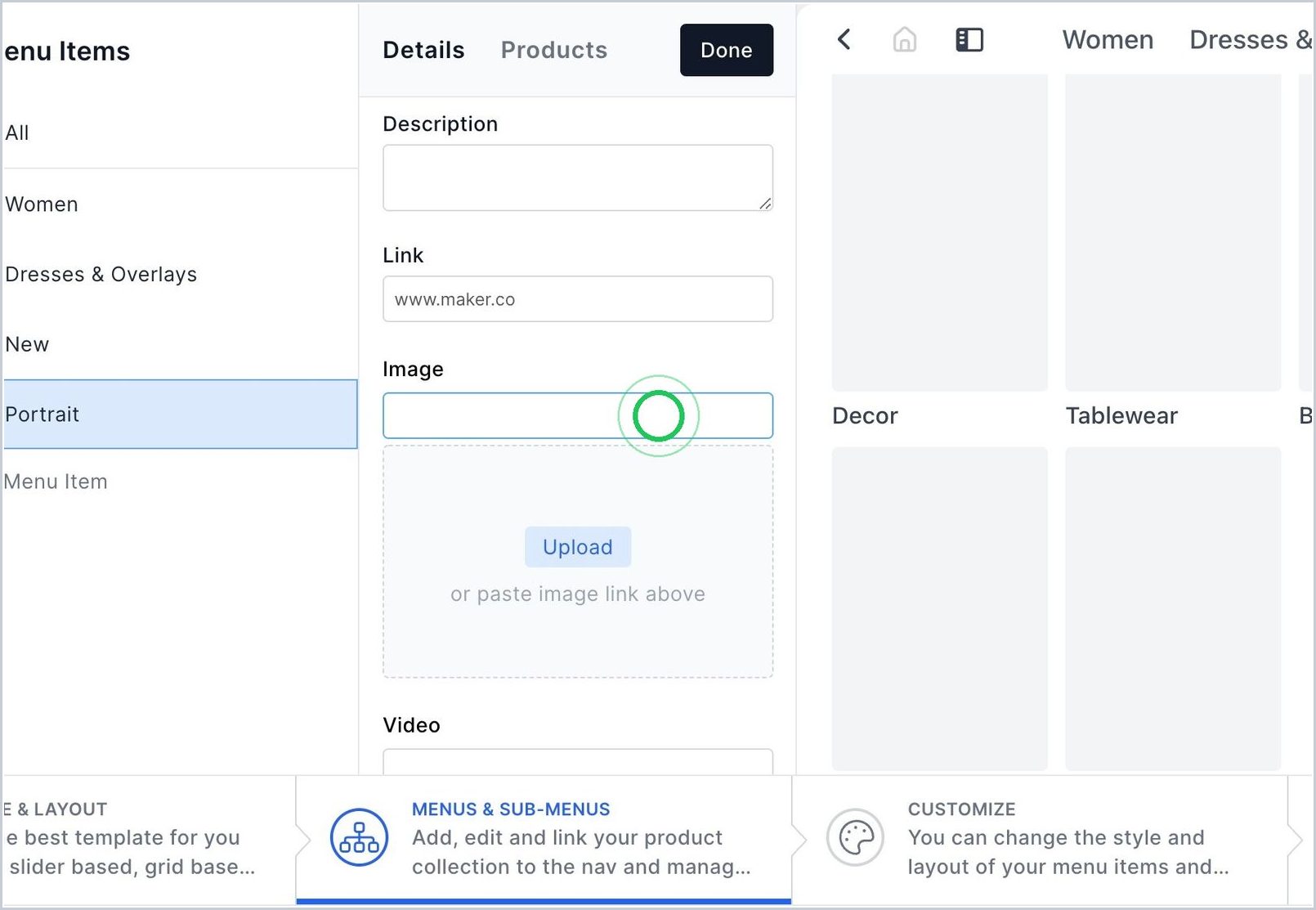
Task: Click the Link input field
Action: click(578, 298)
